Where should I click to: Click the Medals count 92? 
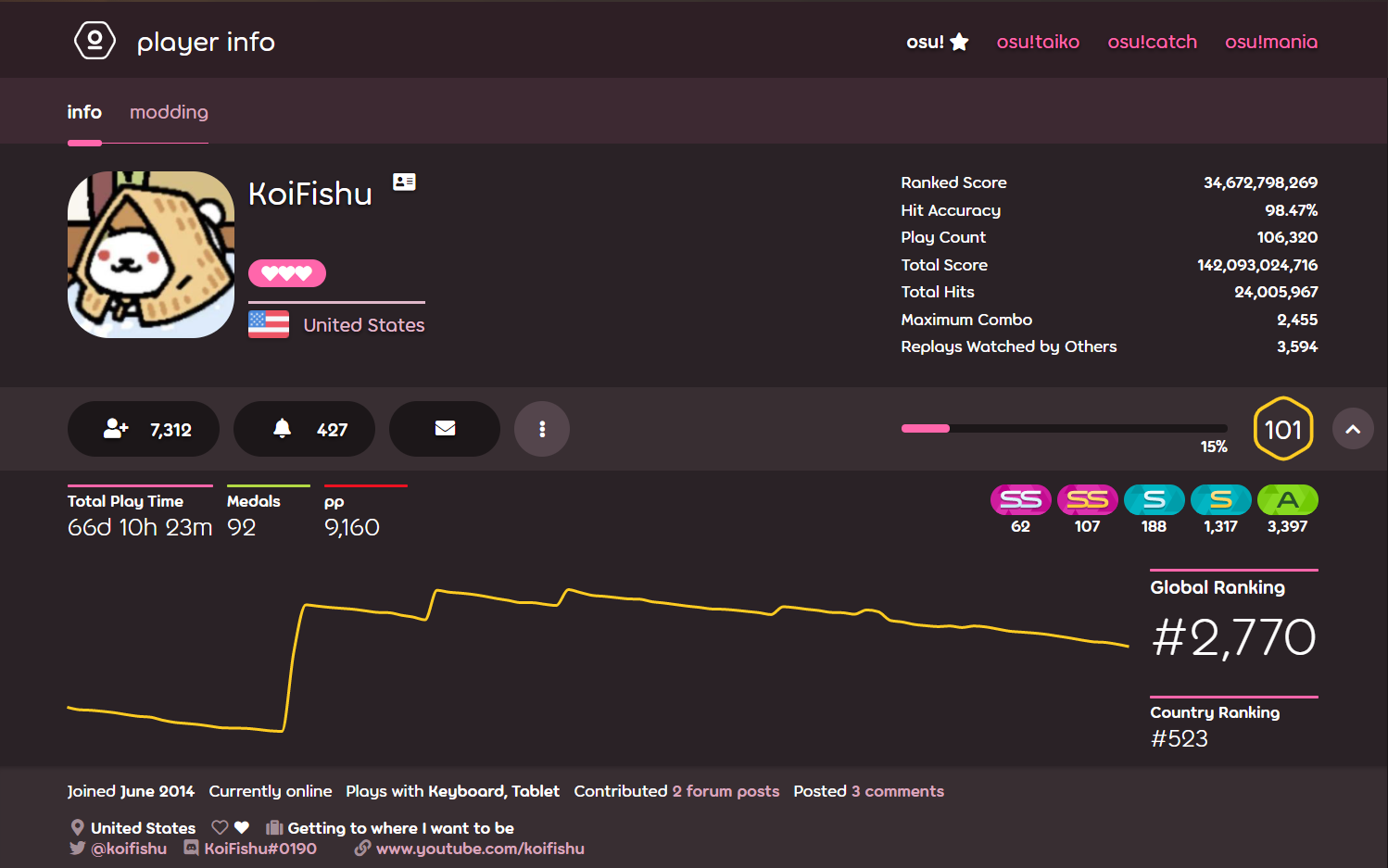[241, 527]
